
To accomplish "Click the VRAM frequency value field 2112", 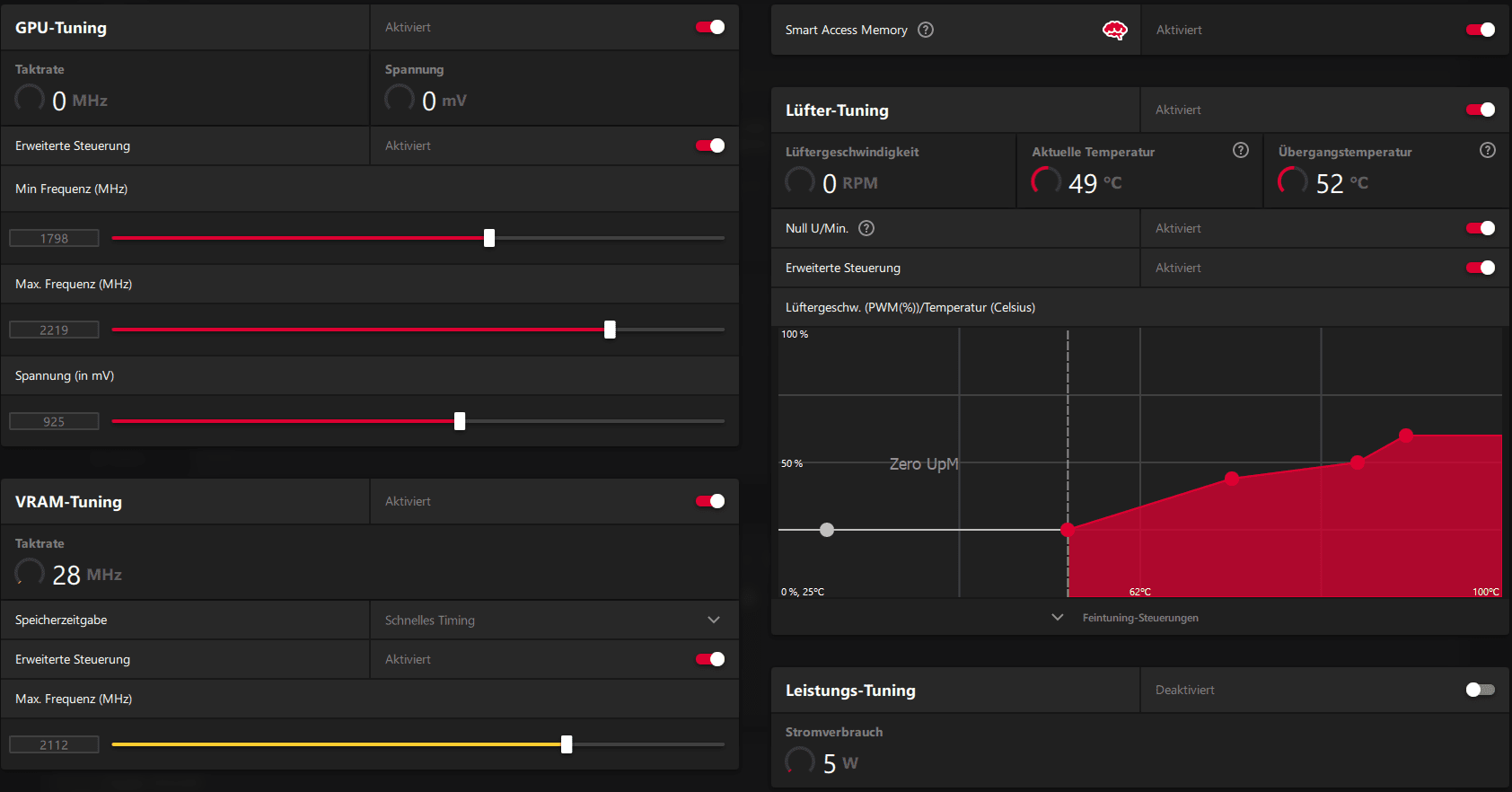I will [54, 744].
